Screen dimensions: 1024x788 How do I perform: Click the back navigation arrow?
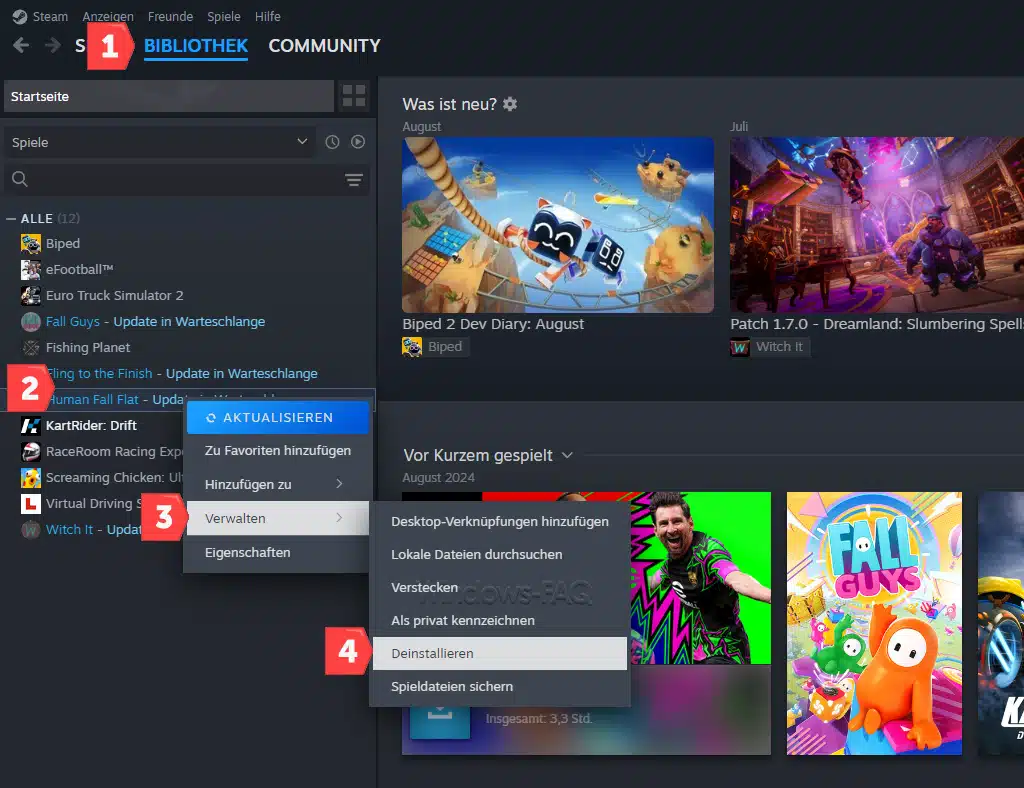(x=21, y=45)
